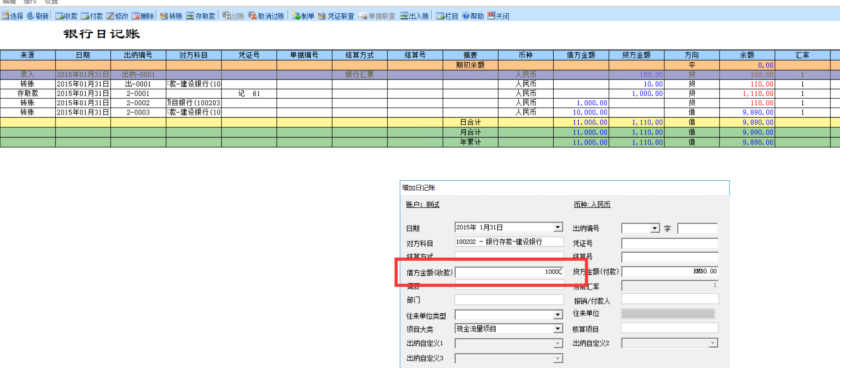Select the 2-0003 转账 table row
This screenshot has width=841, height=368.
click(420, 112)
